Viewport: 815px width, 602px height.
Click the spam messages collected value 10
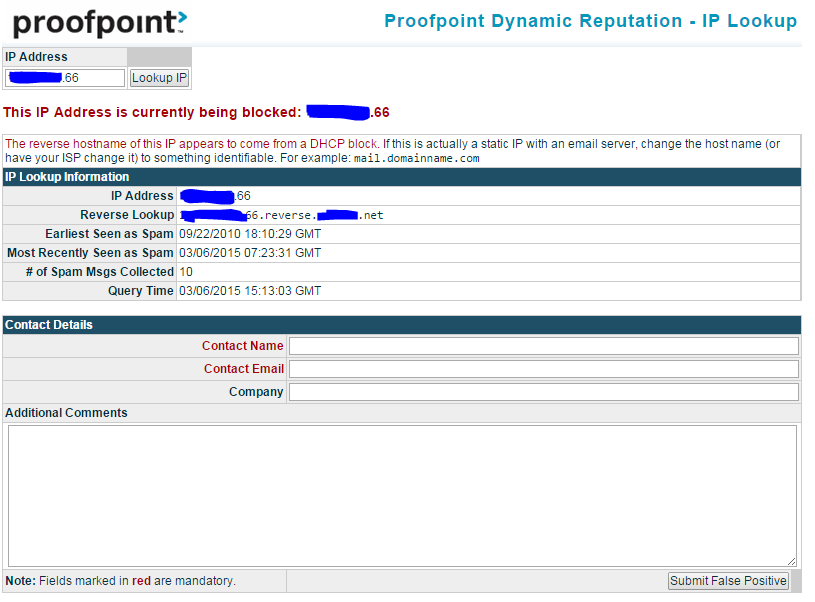(186, 272)
